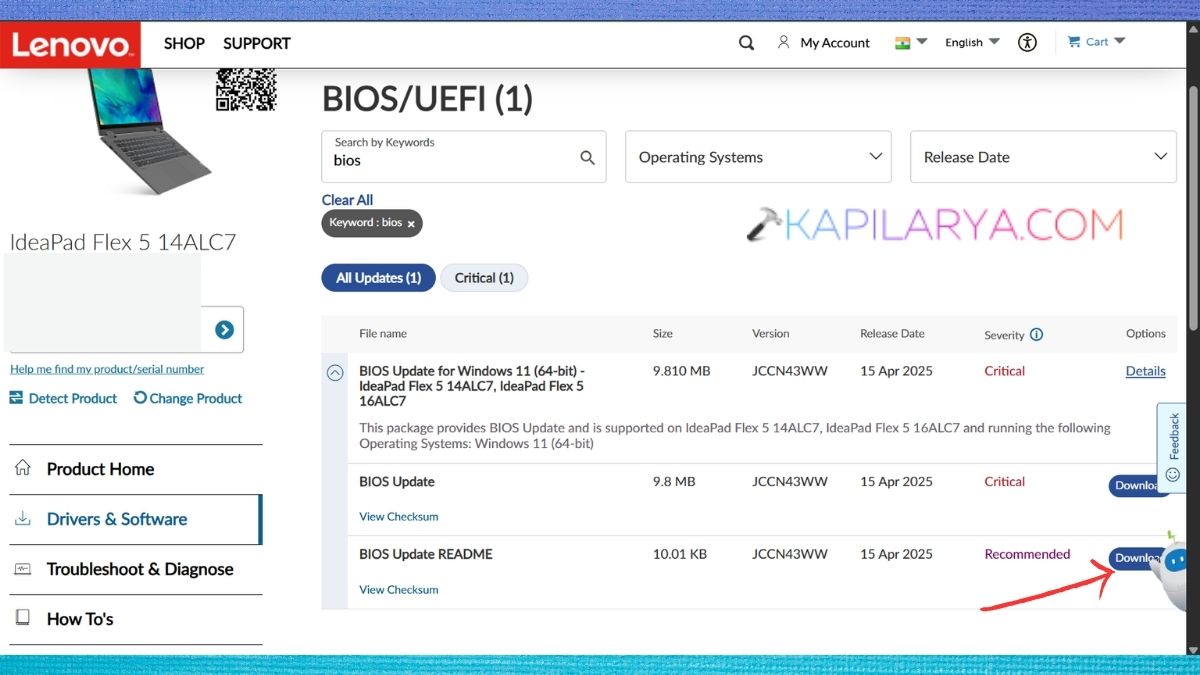Viewport: 1200px width, 675px height.
Task: Go to Product Home
Action: tap(136, 469)
